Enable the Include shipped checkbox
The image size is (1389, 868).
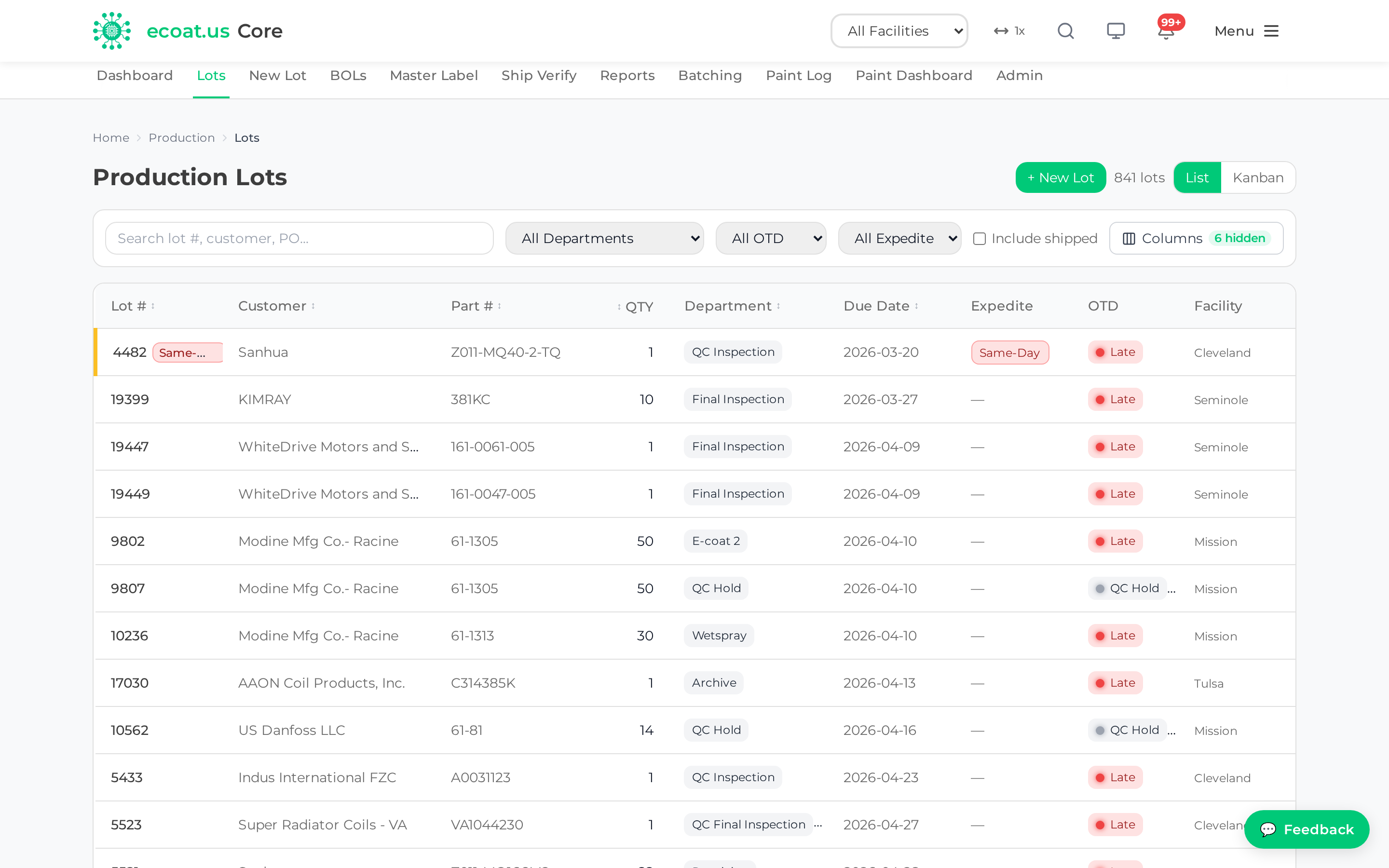tap(979, 238)
